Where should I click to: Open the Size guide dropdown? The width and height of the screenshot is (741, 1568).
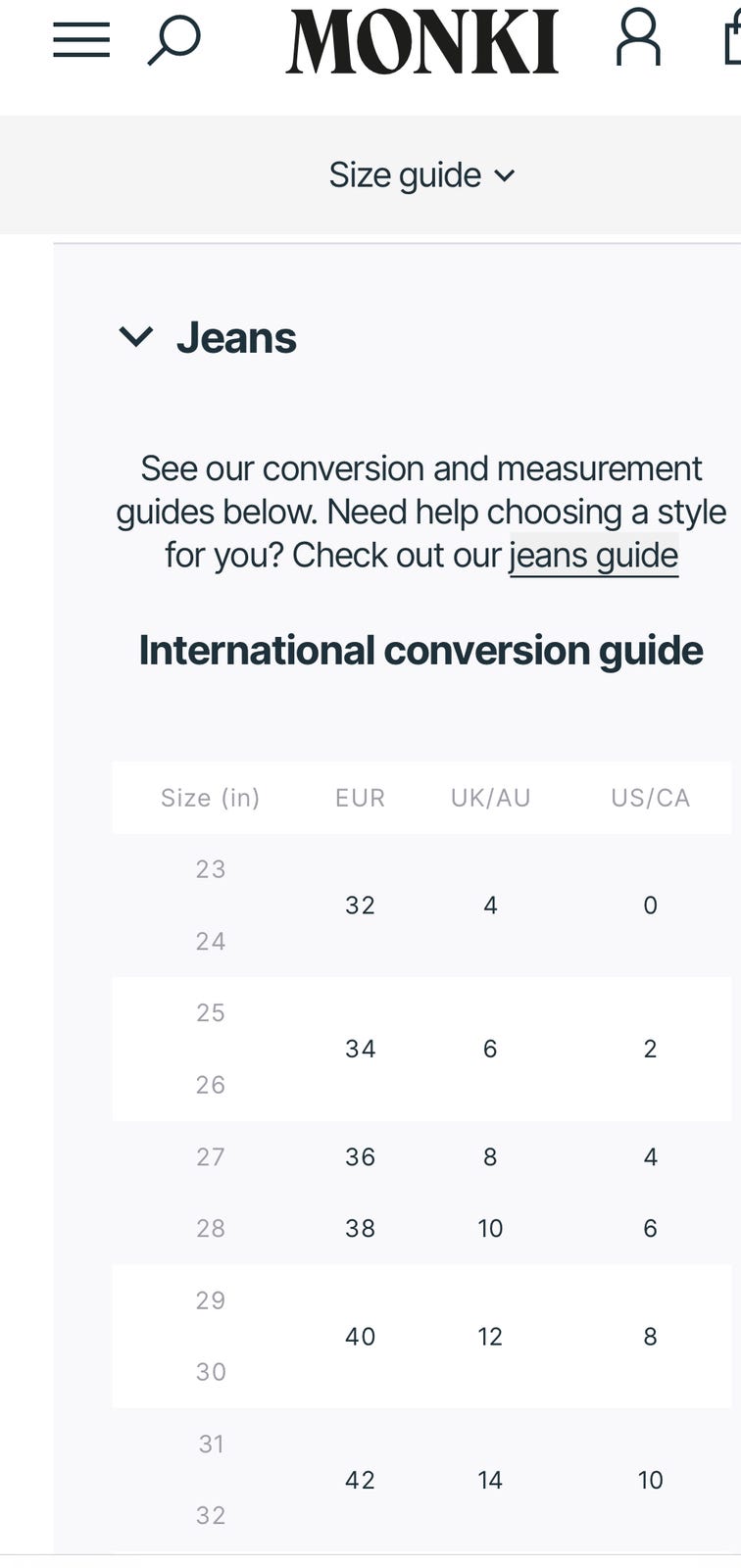pyautogui.click(x=421, y=175)
